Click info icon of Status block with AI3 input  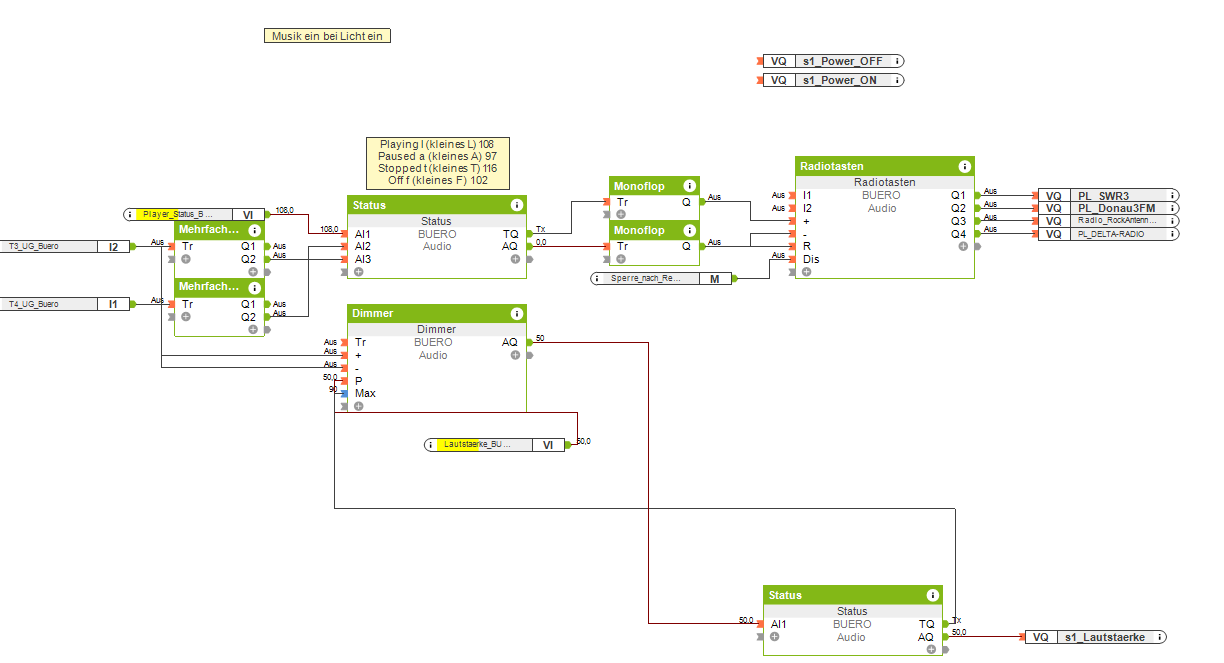516,205
